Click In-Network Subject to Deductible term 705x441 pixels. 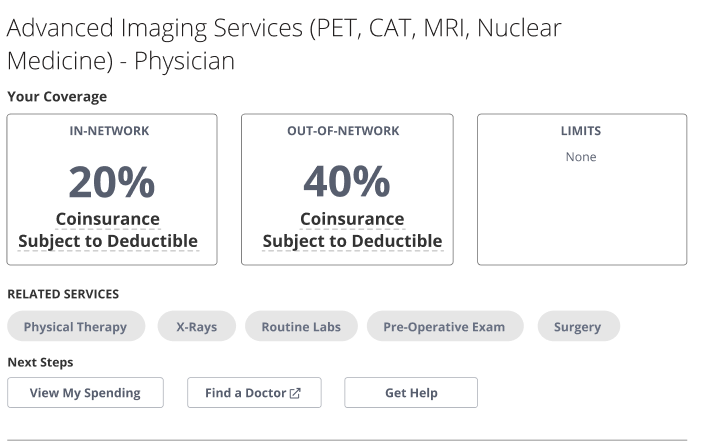[x=107, y=241]
